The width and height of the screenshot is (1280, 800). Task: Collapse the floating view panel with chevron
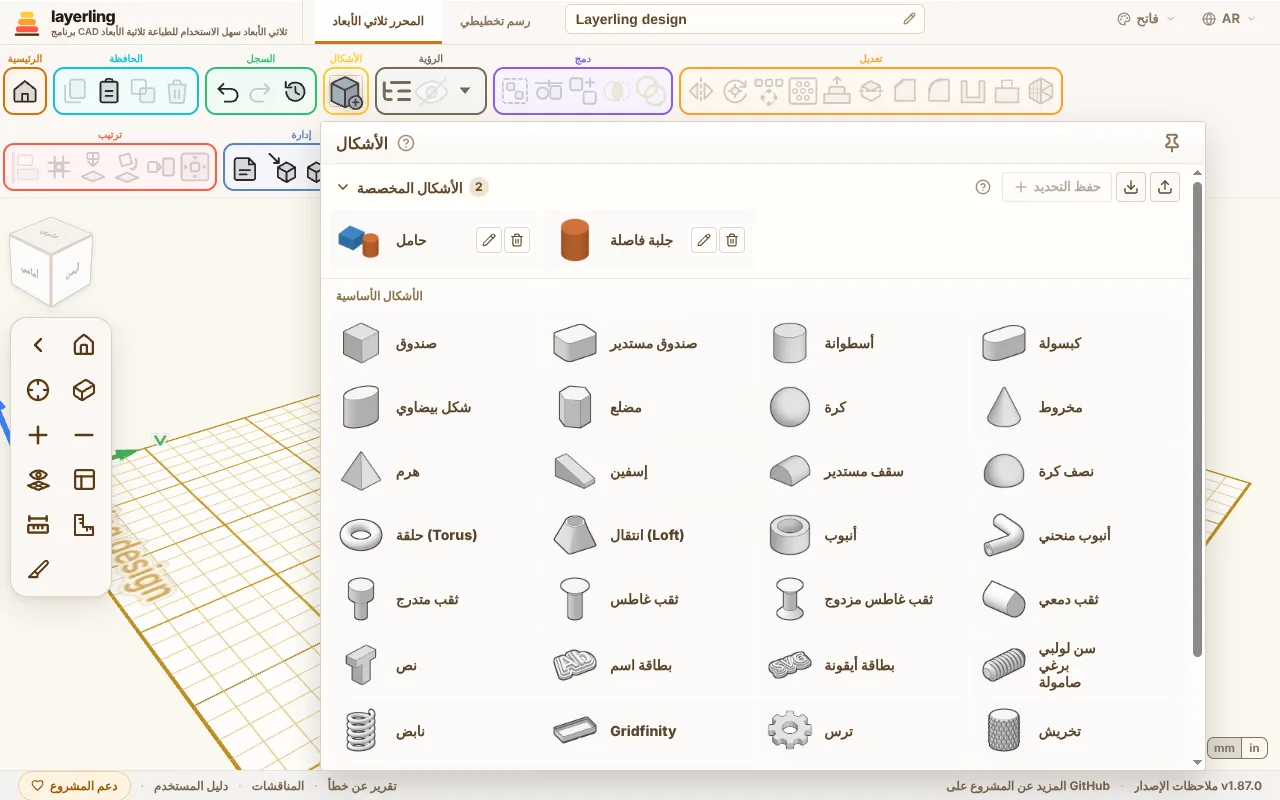click(38, 345)
